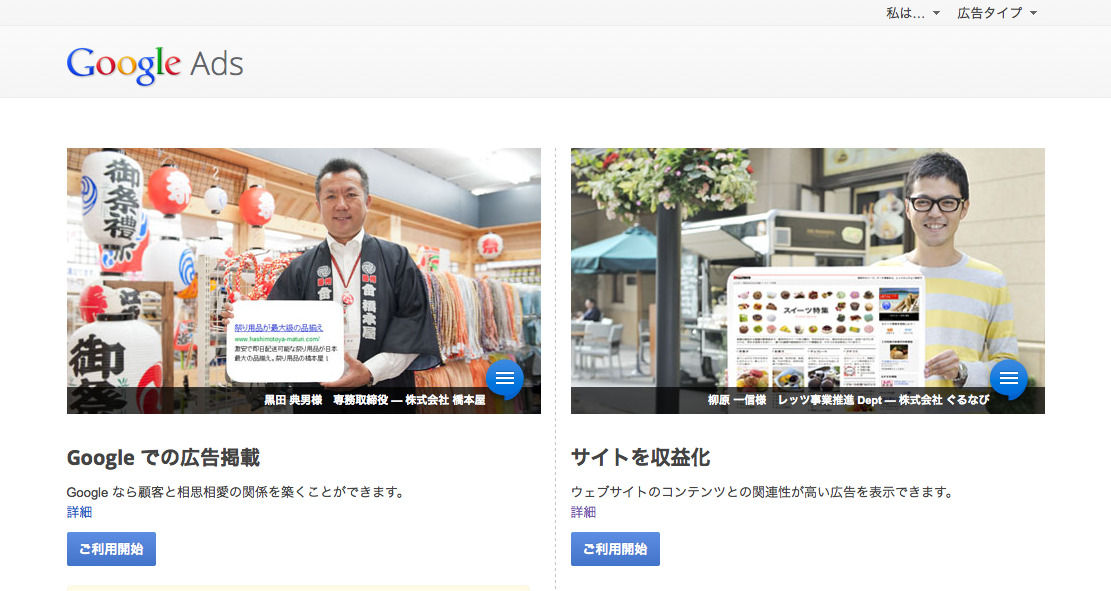Open the ぐるなび publisher photo
The width and height of the screenshot is (1111, 591).
click(808, 281)
